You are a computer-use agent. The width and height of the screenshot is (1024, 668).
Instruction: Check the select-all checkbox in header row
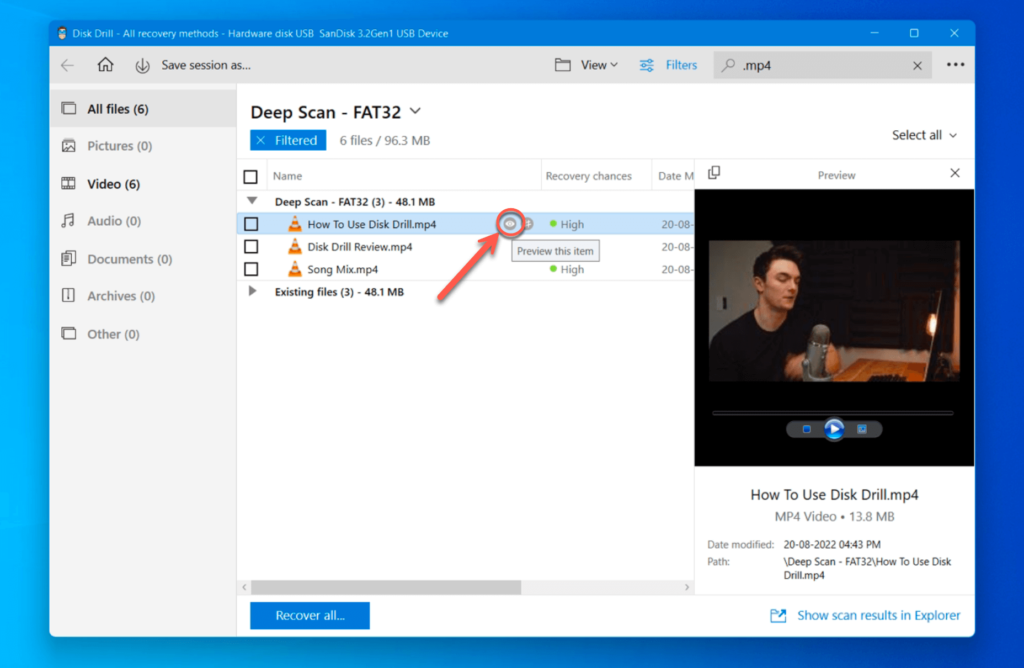click(250, 175)
